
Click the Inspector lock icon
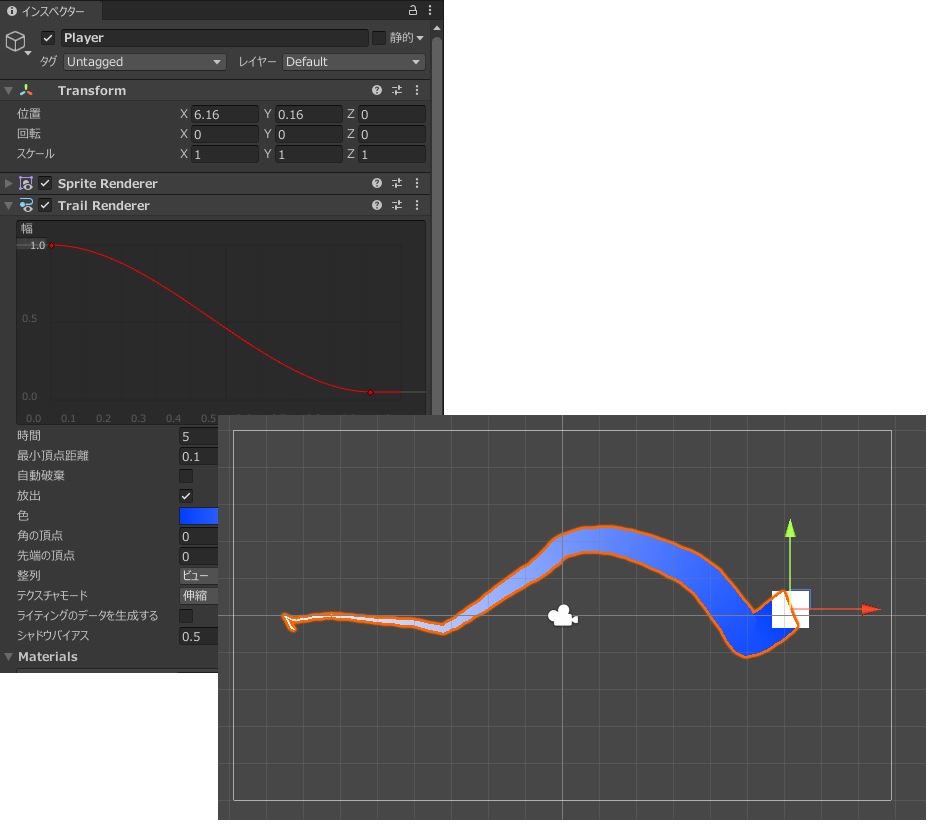point(415,10)
